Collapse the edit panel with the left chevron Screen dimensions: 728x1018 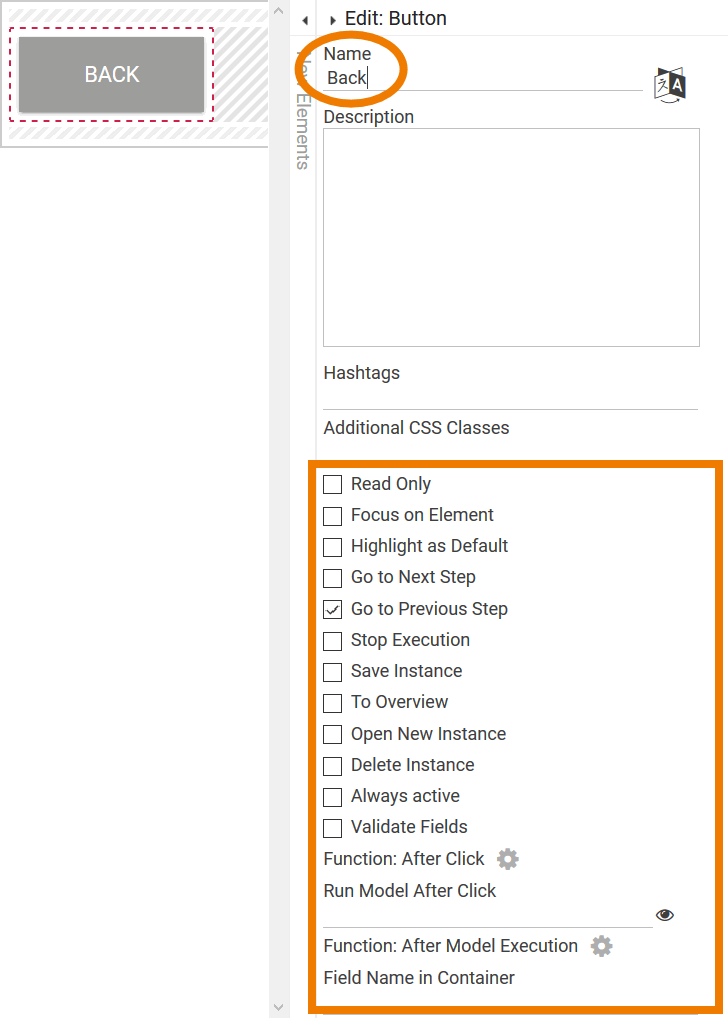coord(305,19)
